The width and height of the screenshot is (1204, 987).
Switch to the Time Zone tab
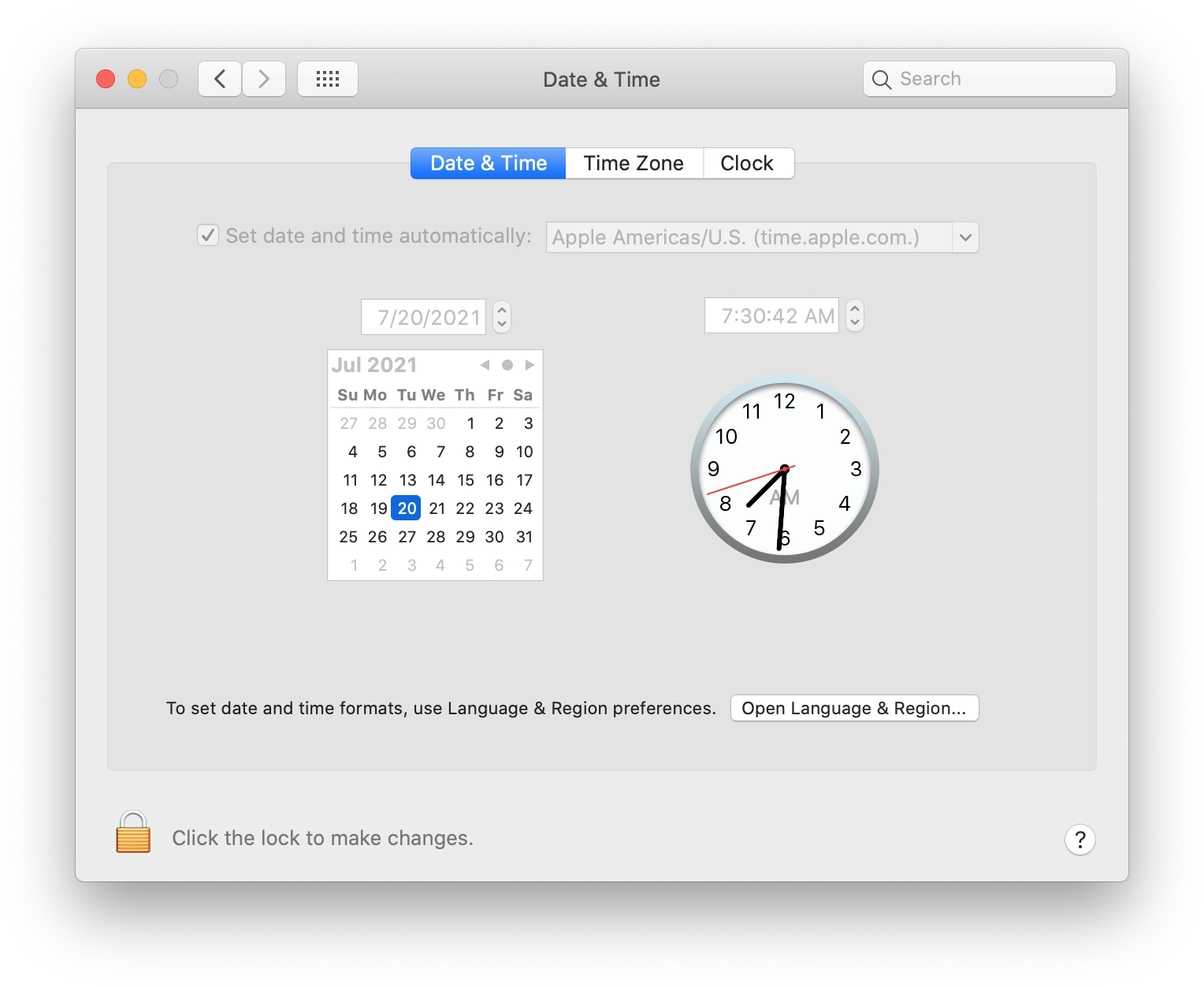(x=634, y=163)
